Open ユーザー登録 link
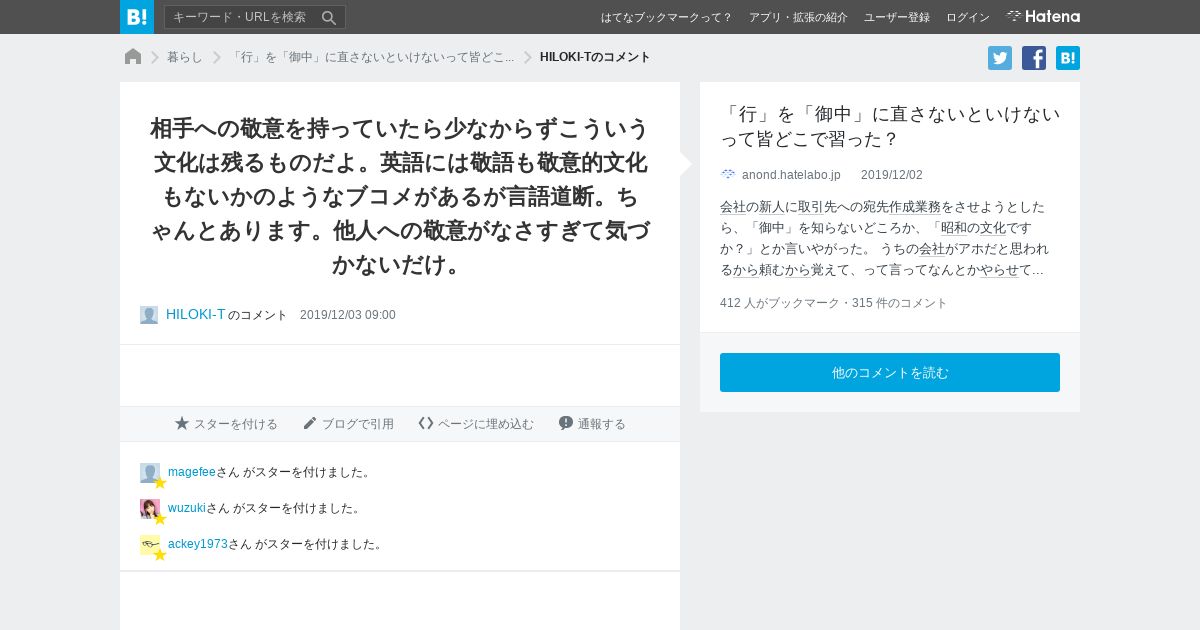 tap(897, 17)
